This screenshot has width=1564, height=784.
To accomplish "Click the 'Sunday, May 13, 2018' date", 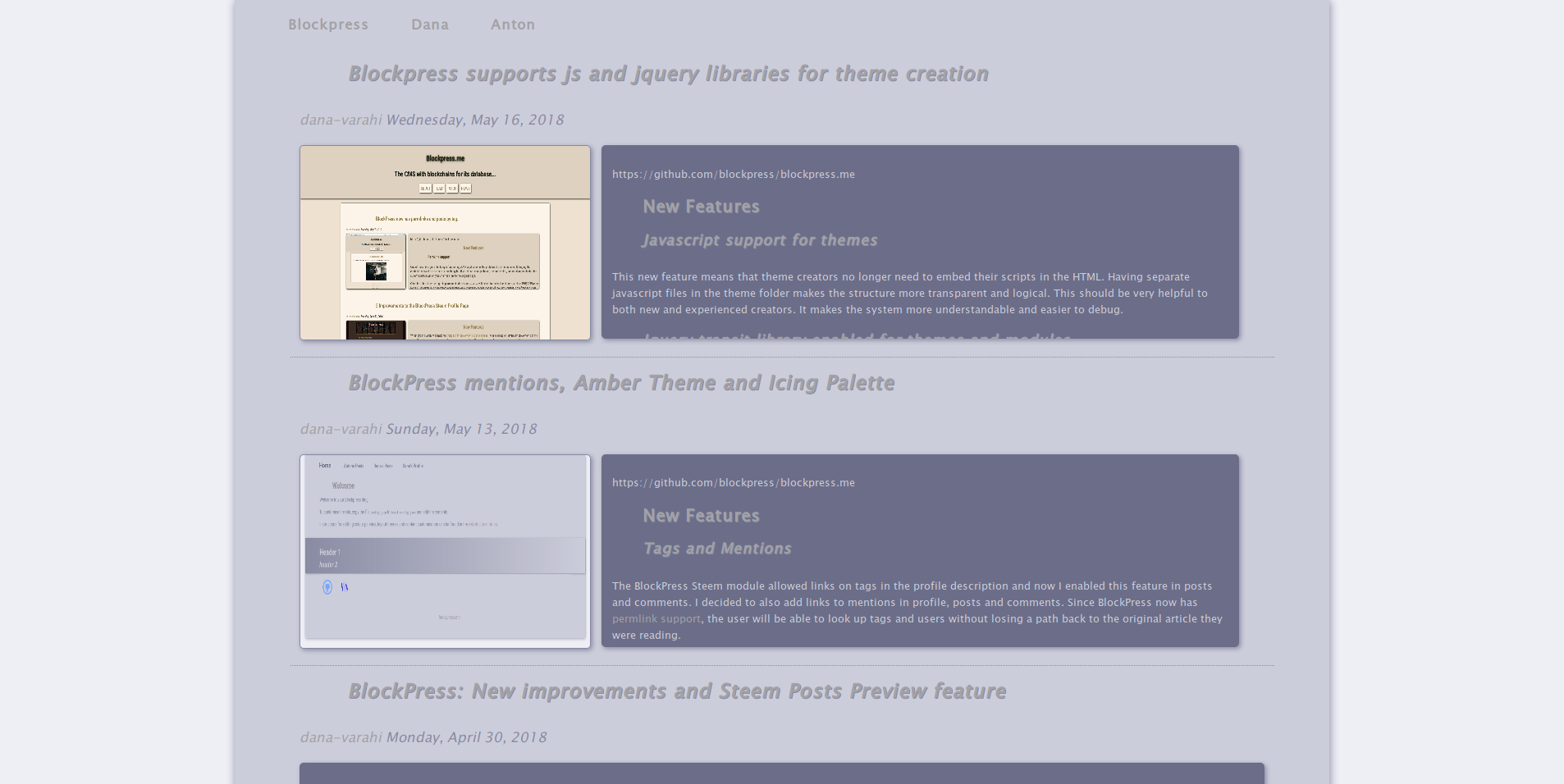I will click(x=461, y=429).
